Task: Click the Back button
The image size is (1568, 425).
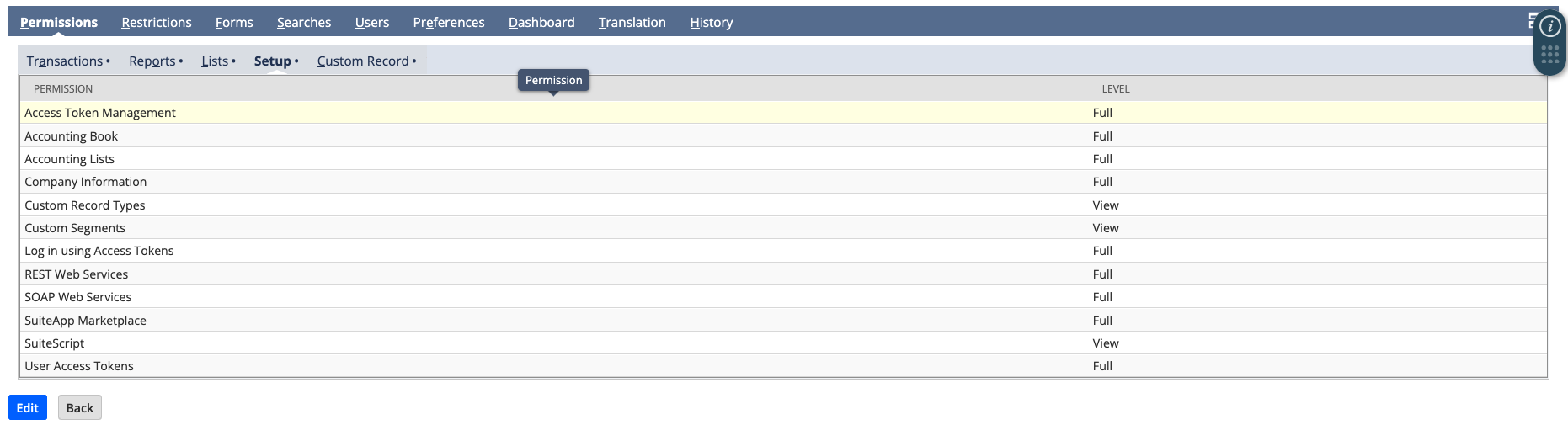Action: coord(80,408)
